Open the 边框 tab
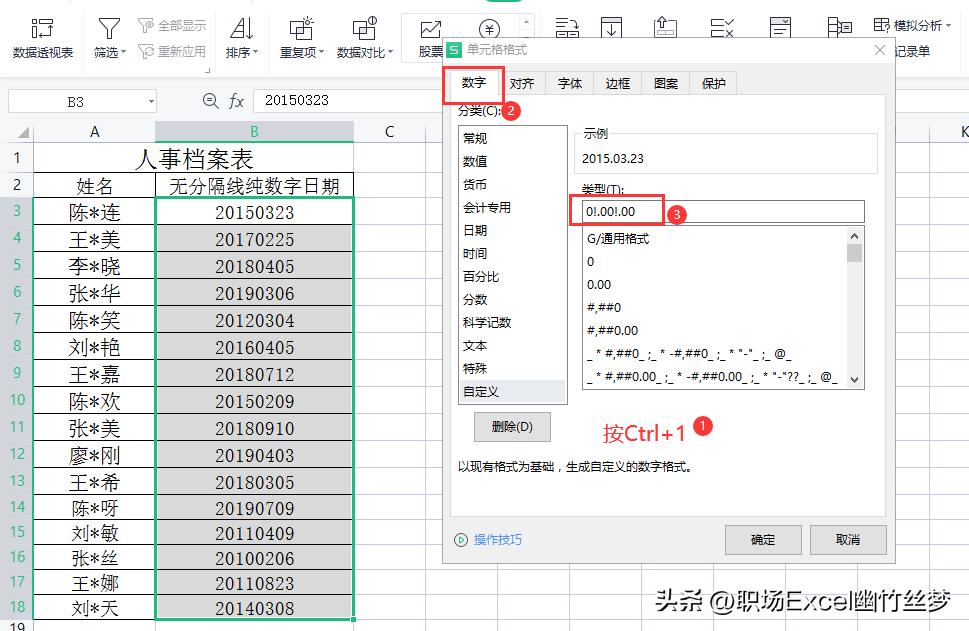 [x=616, y=83]
